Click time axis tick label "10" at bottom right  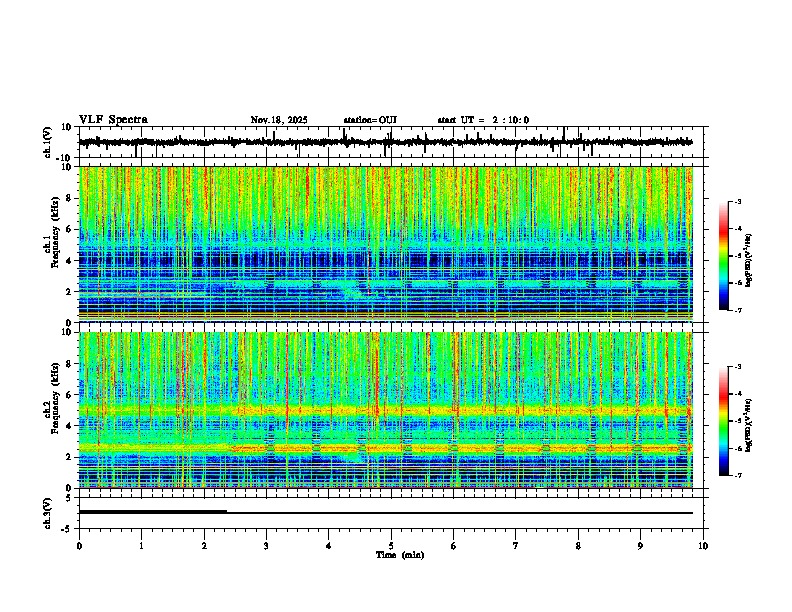coord(703,546)
